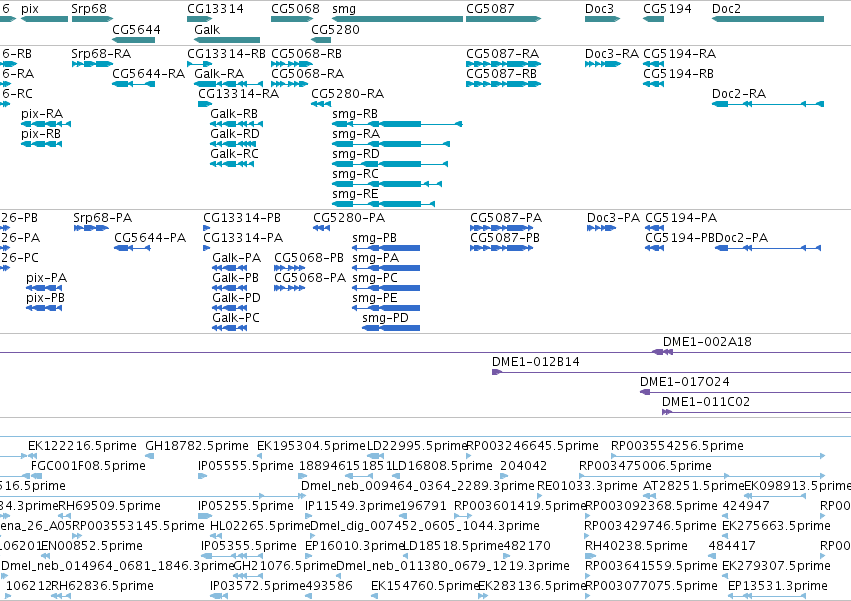Screen dimensions: 851x601
Task: Open BAC clone DME1-017O24
Action: [685, 382]
